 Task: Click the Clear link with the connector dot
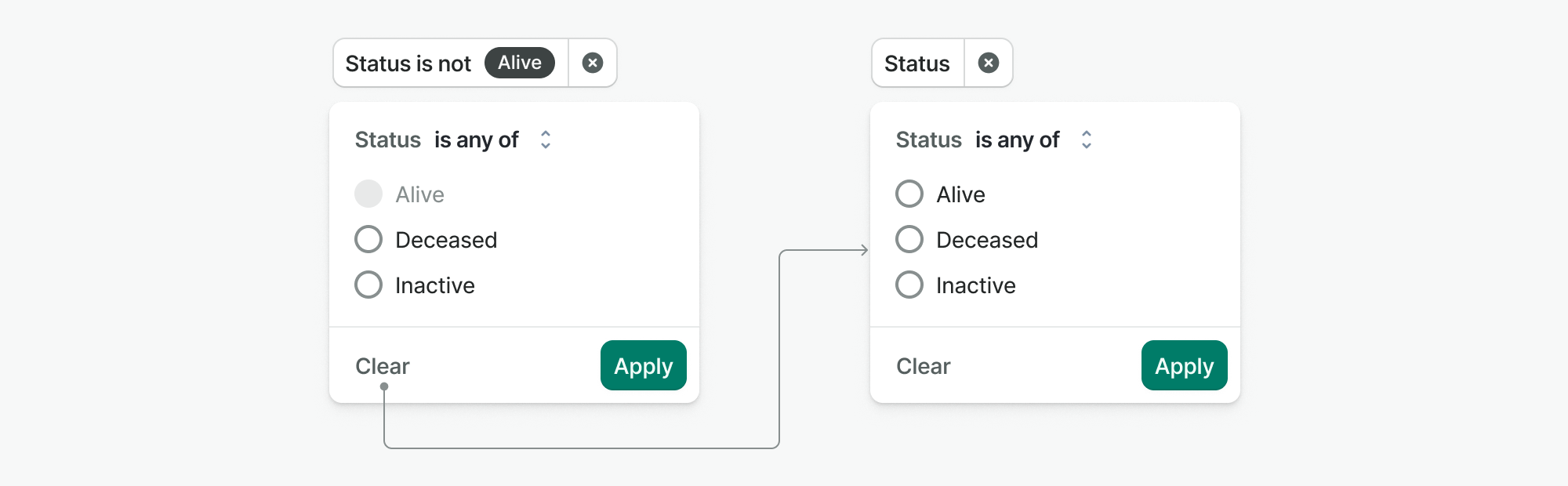coord(383,366)
